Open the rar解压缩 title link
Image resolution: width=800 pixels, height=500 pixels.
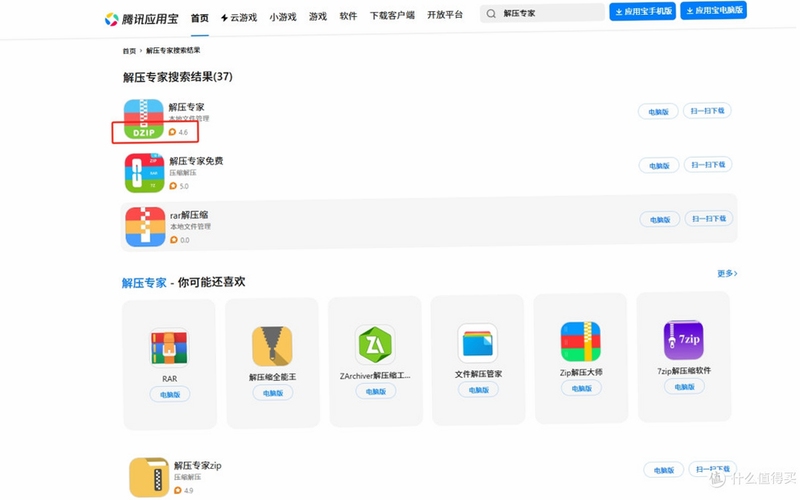tap(189, 215)
